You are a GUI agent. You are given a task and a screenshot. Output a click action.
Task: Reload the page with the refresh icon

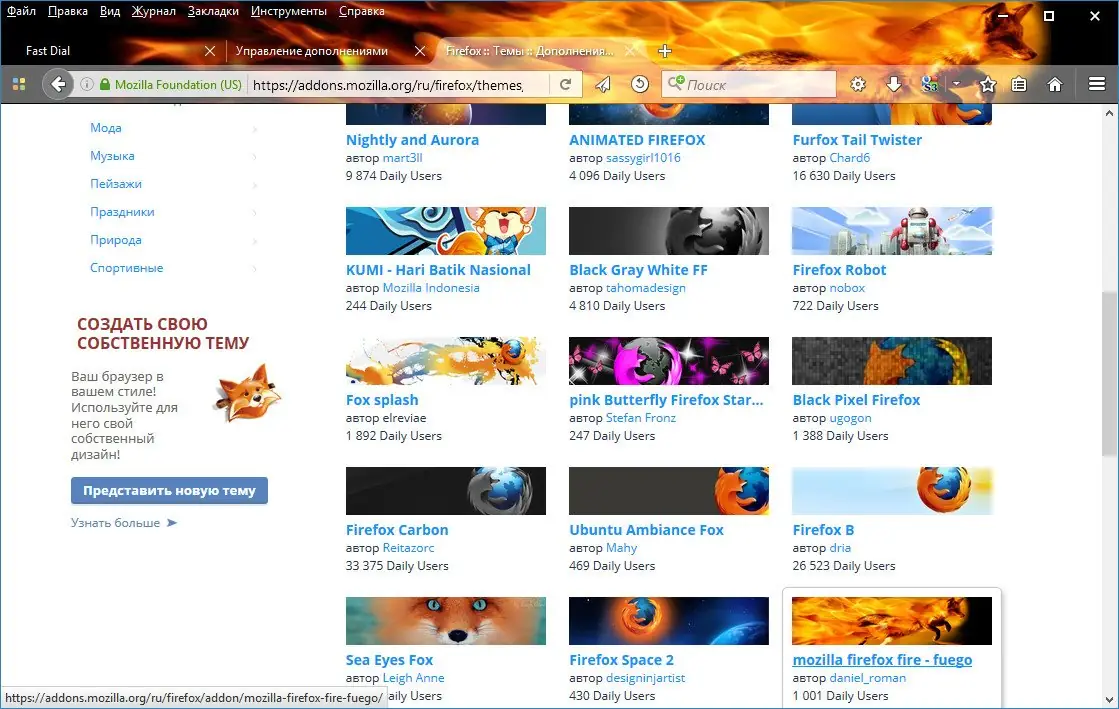[565, 84]
